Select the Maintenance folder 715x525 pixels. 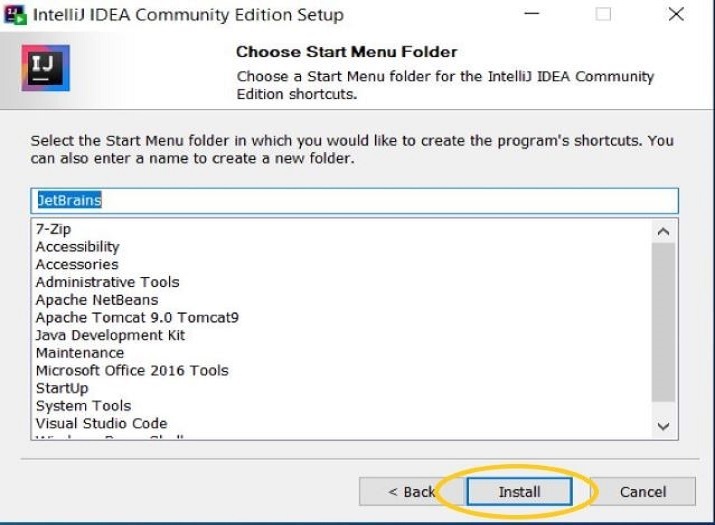(x=80, y=353)
